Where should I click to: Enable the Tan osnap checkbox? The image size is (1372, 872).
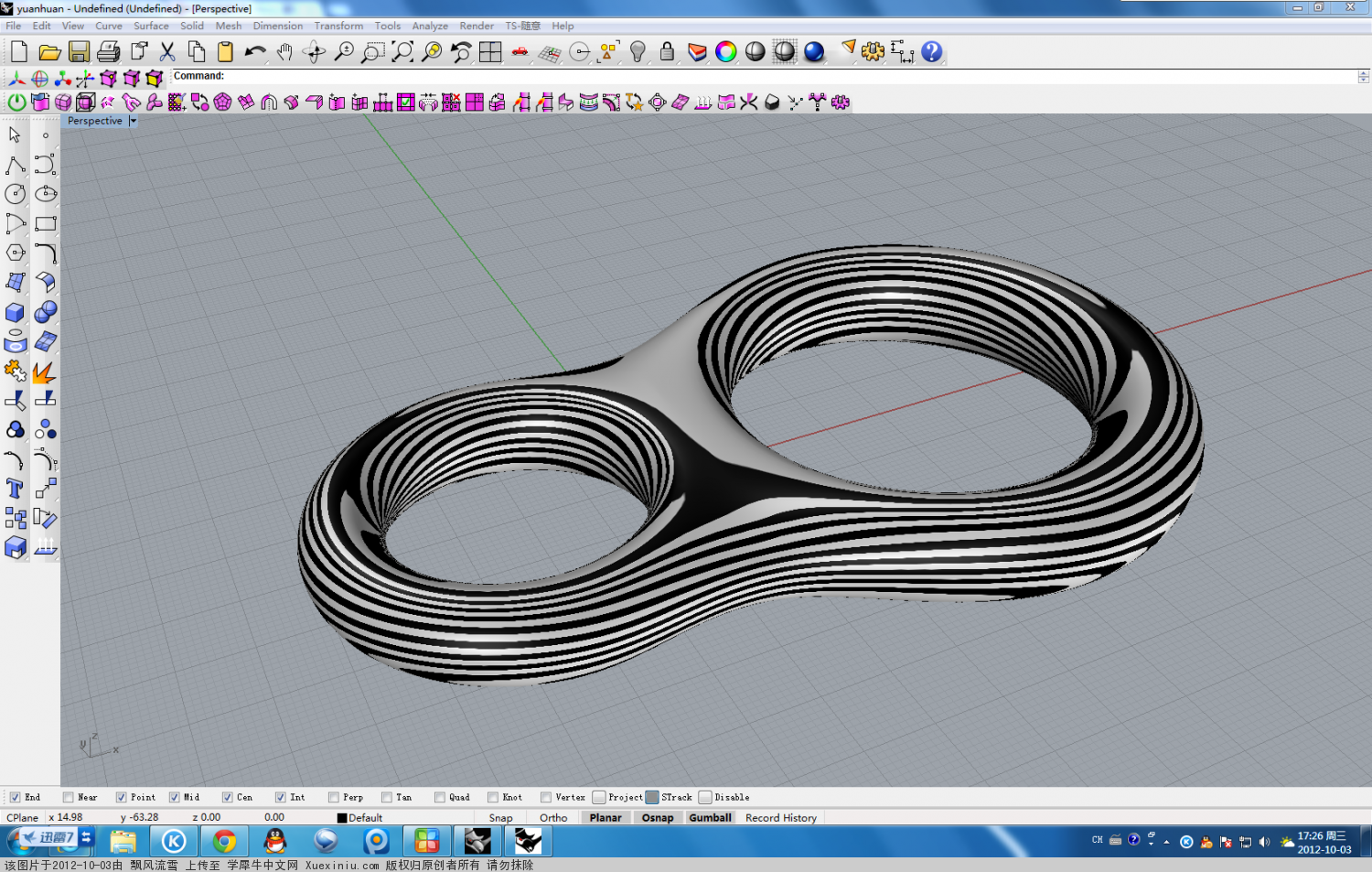(386, 798)
